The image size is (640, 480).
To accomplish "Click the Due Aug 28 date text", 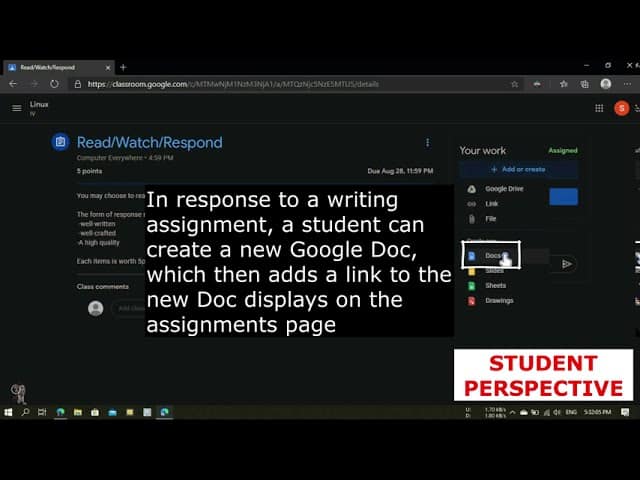I will (400, 171).
